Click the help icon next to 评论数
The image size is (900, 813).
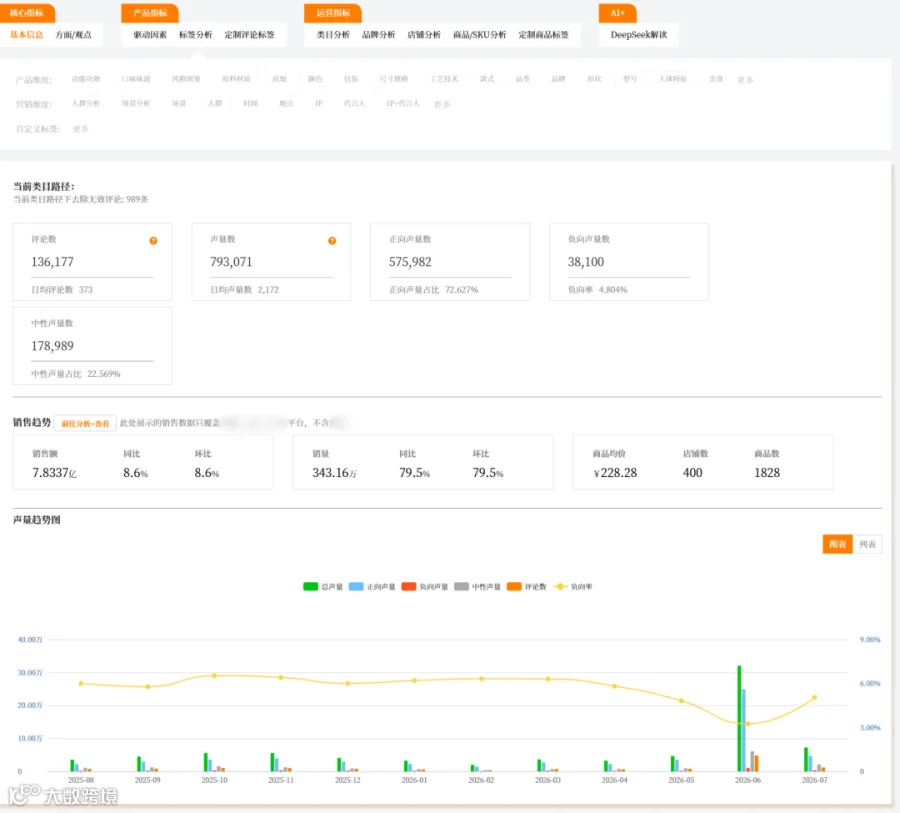pyautogui.click(x=153, y=241)
